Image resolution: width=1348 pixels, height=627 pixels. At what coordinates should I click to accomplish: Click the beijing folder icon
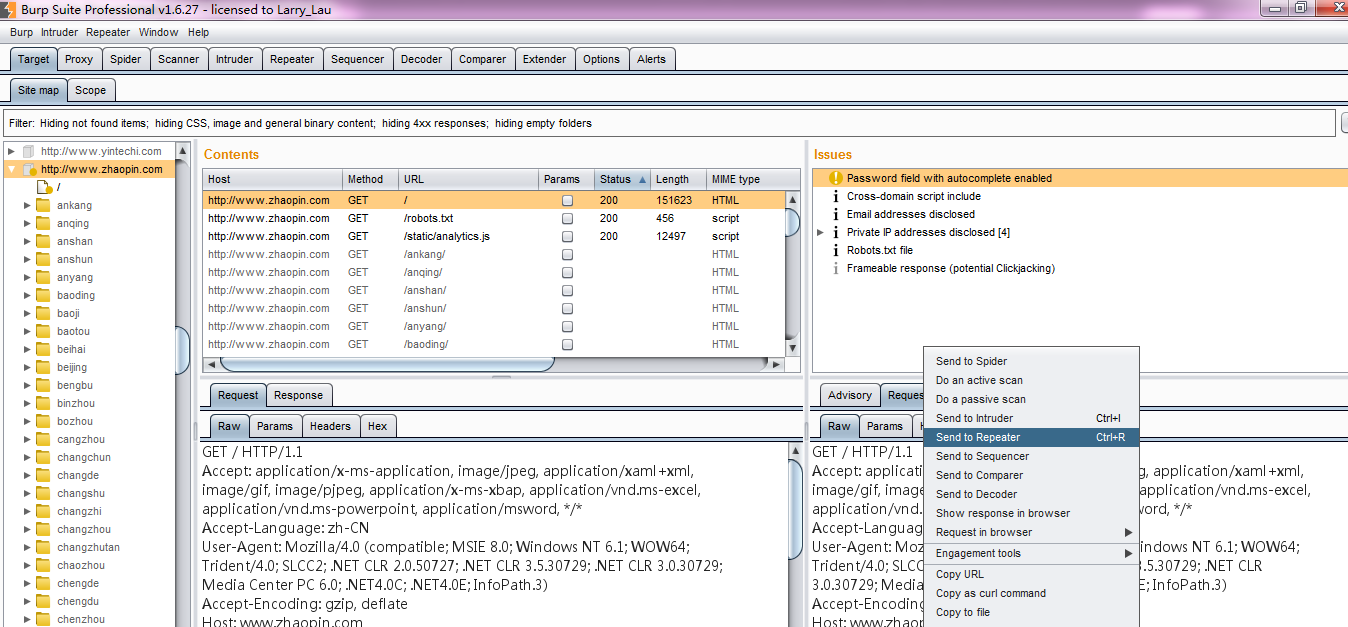43,367
